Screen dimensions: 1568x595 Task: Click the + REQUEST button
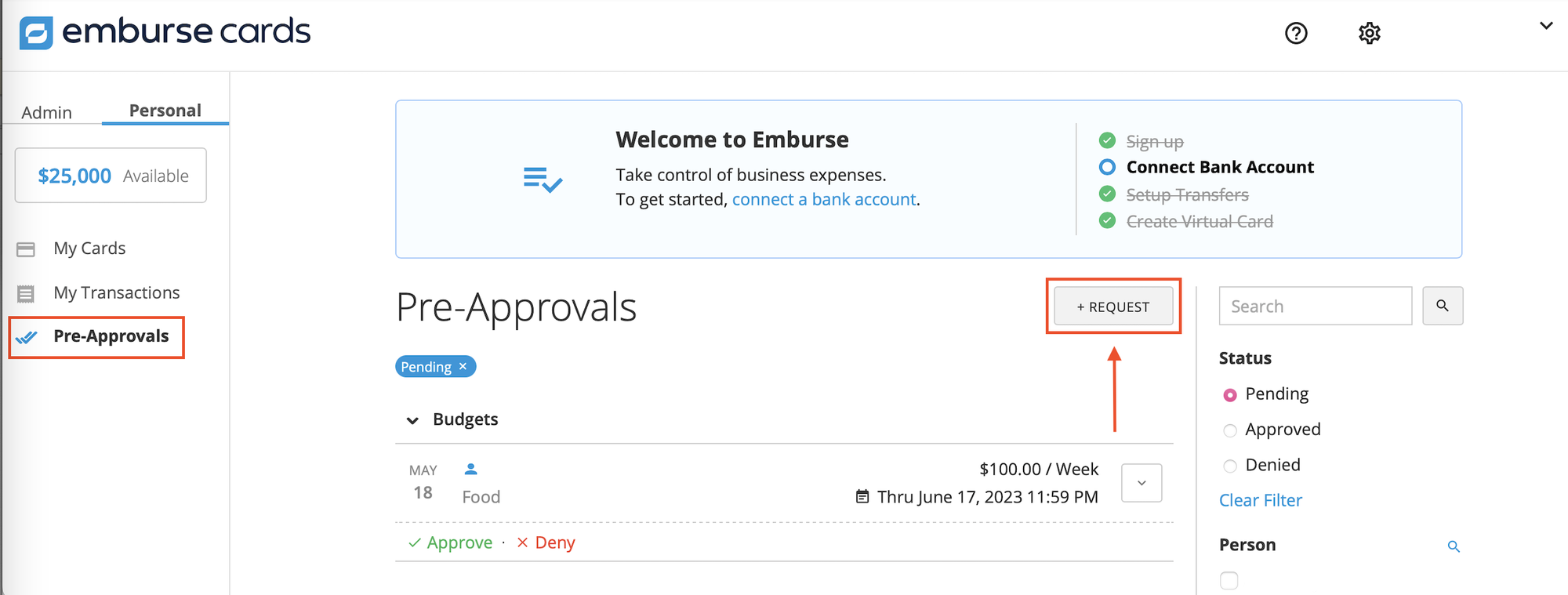pyautogui.click(x=1112, y=307)
